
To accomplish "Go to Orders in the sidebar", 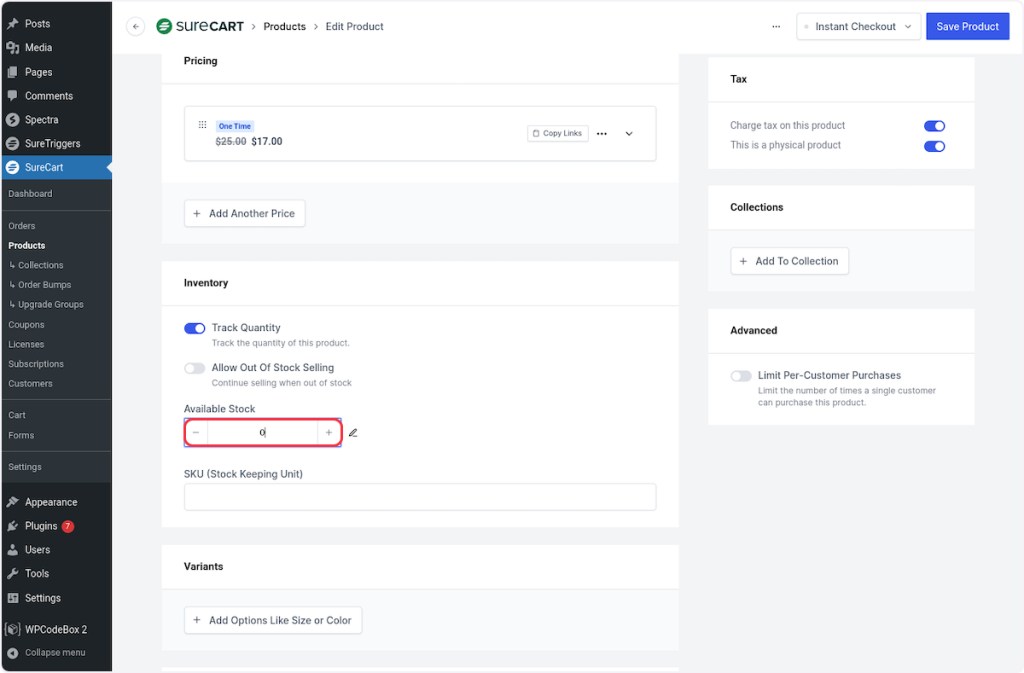I will click(22, 226).
